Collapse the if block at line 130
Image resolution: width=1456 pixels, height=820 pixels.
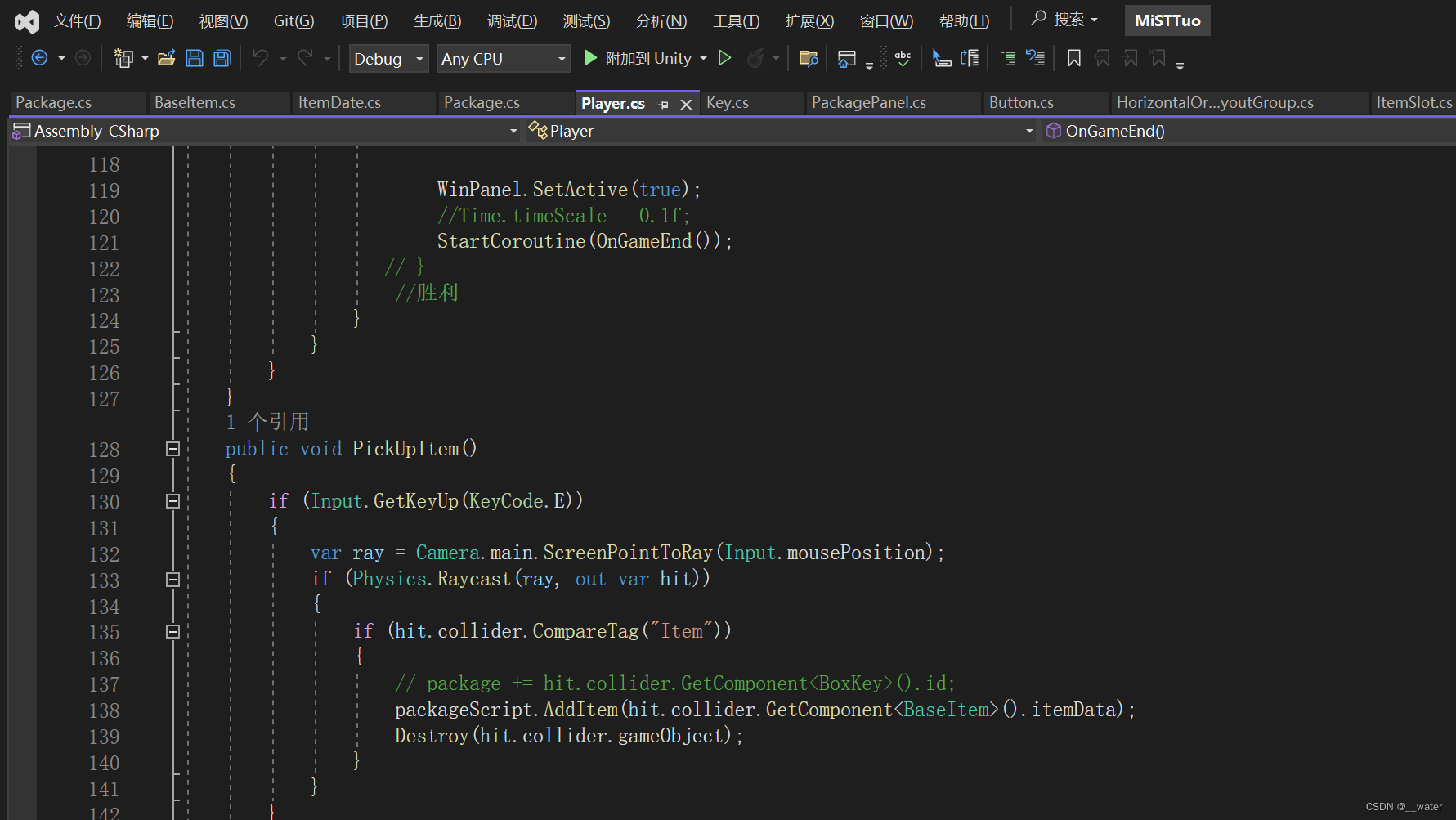point(172,501)
